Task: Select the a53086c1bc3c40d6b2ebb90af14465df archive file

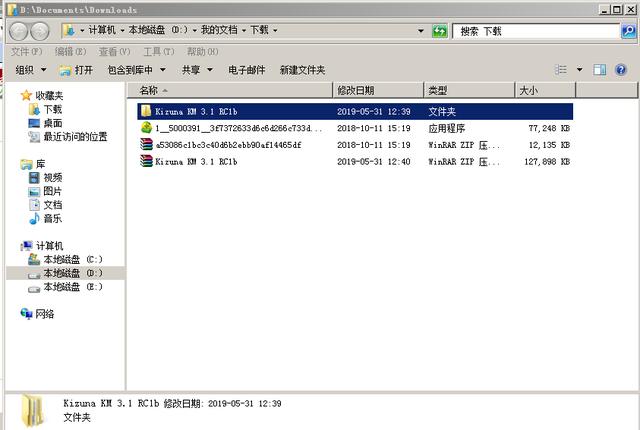Action: [227, 144]
